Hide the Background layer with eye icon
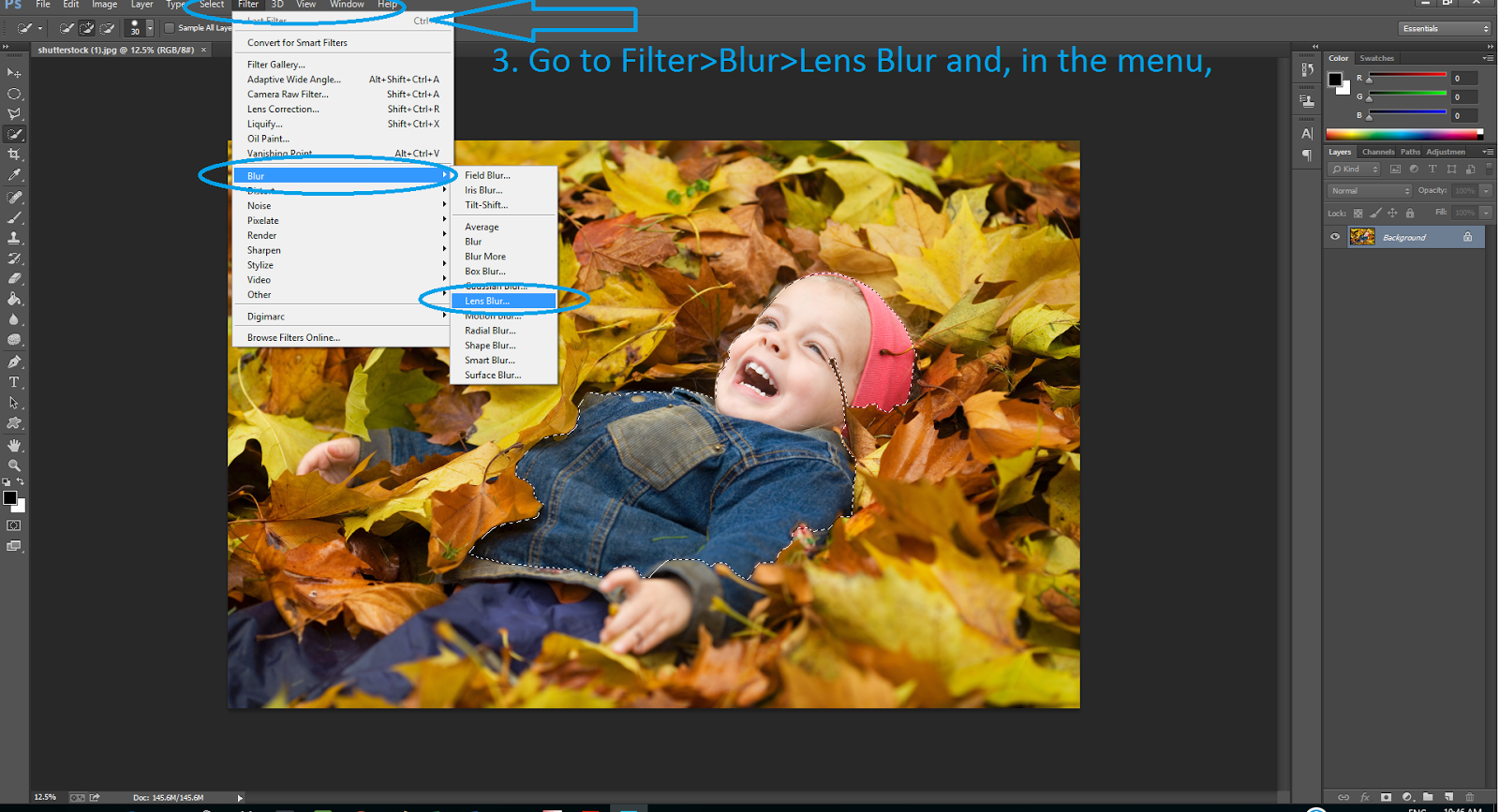This screenshot has height=812, width=1499. [1335, 237]
